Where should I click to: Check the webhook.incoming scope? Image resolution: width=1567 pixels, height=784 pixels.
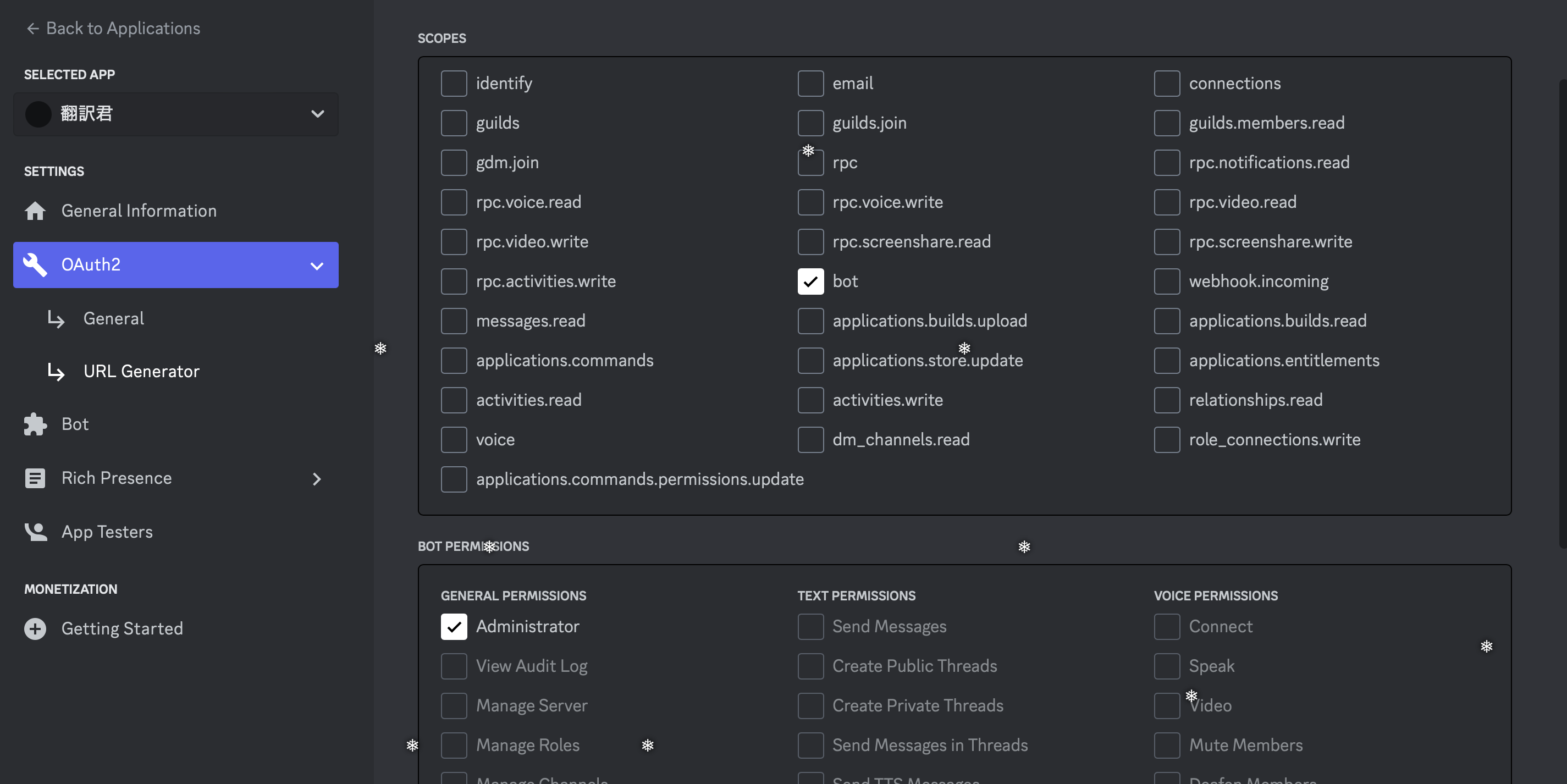coord(1166,281)
